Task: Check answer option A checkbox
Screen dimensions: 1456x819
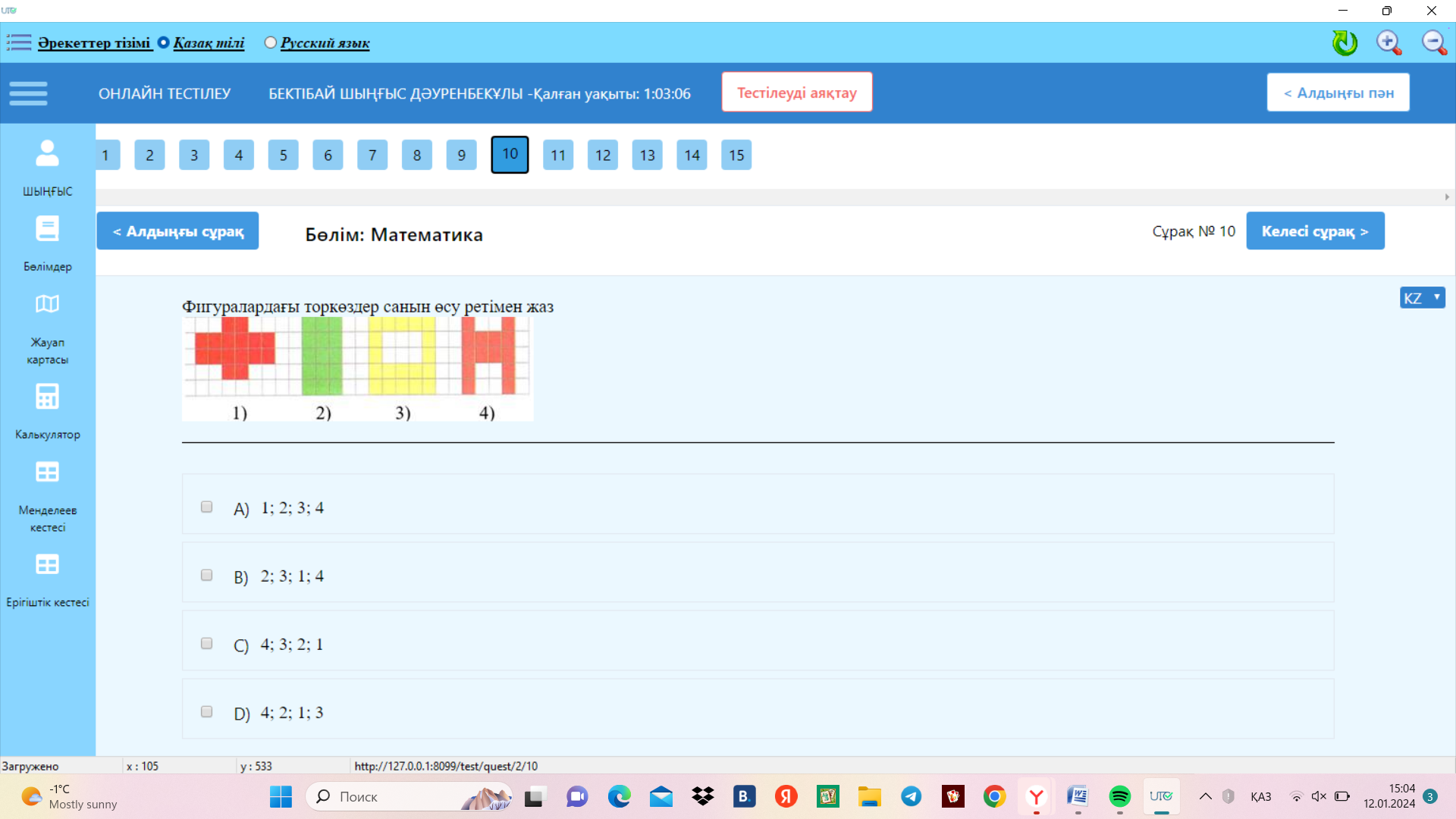Action: (206, 507)
